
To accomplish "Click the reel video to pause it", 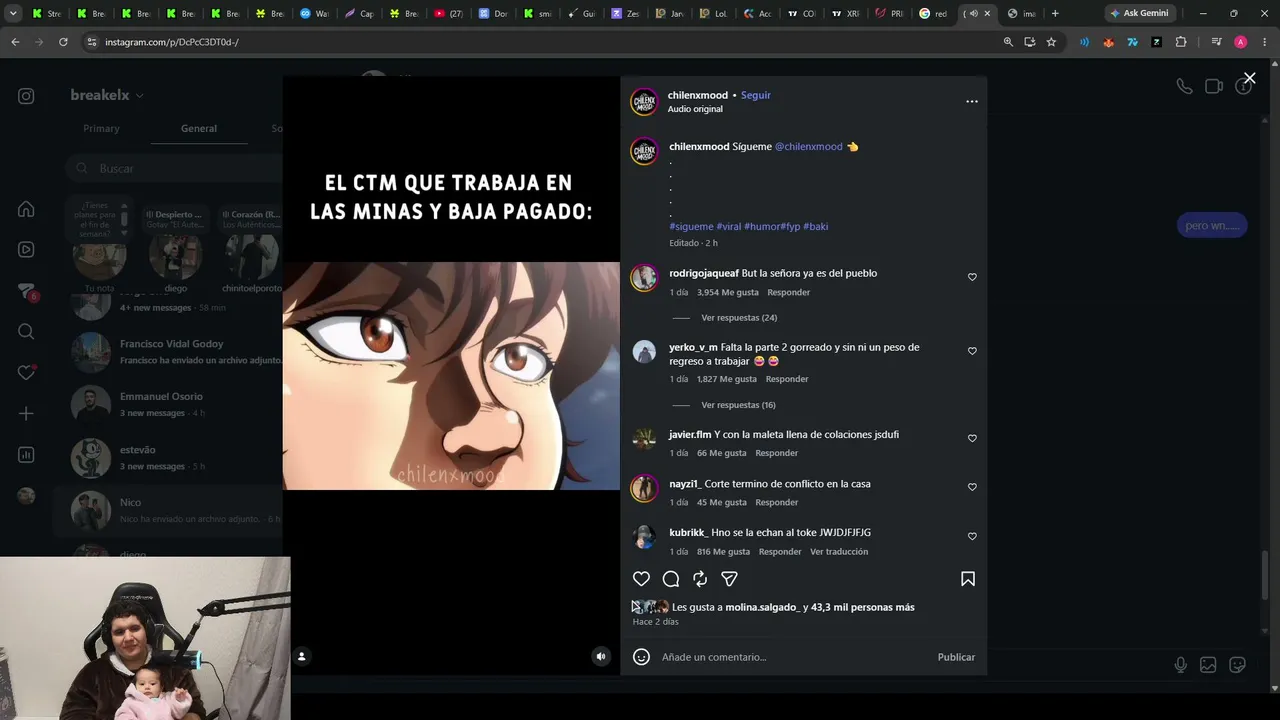I will [451, 376].
